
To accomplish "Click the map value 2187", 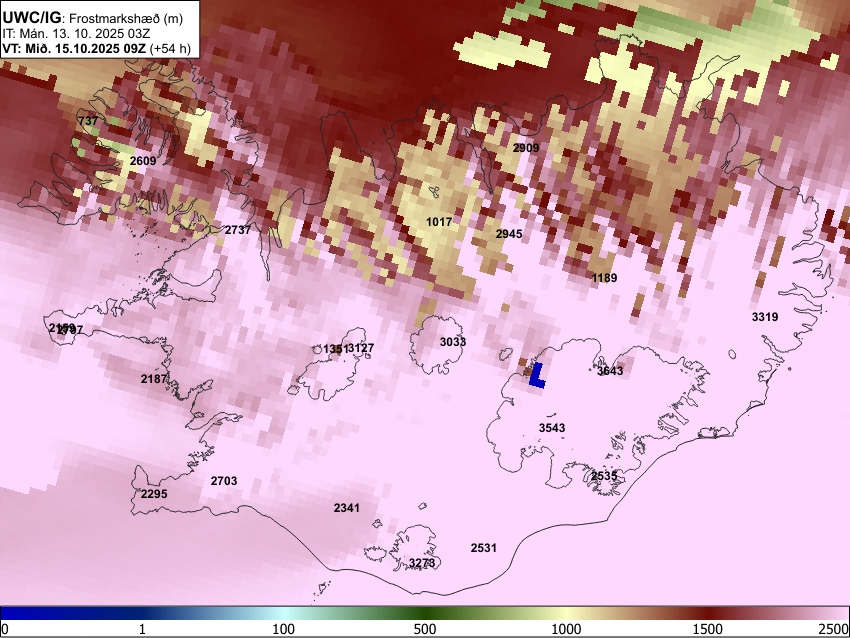I will [x=154, y=379].
